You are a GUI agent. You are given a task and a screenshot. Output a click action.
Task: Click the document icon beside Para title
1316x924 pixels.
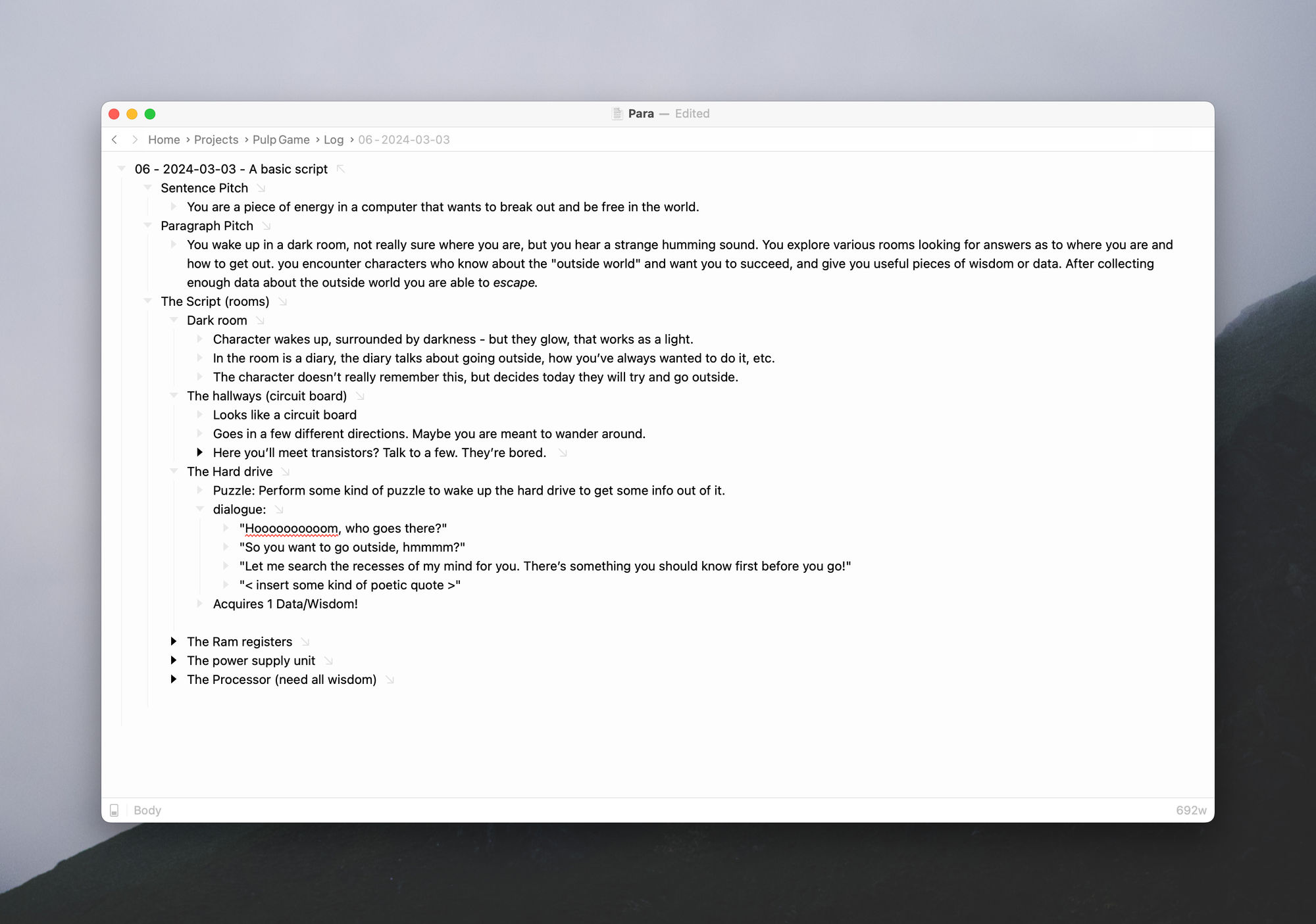coord(617,114)
